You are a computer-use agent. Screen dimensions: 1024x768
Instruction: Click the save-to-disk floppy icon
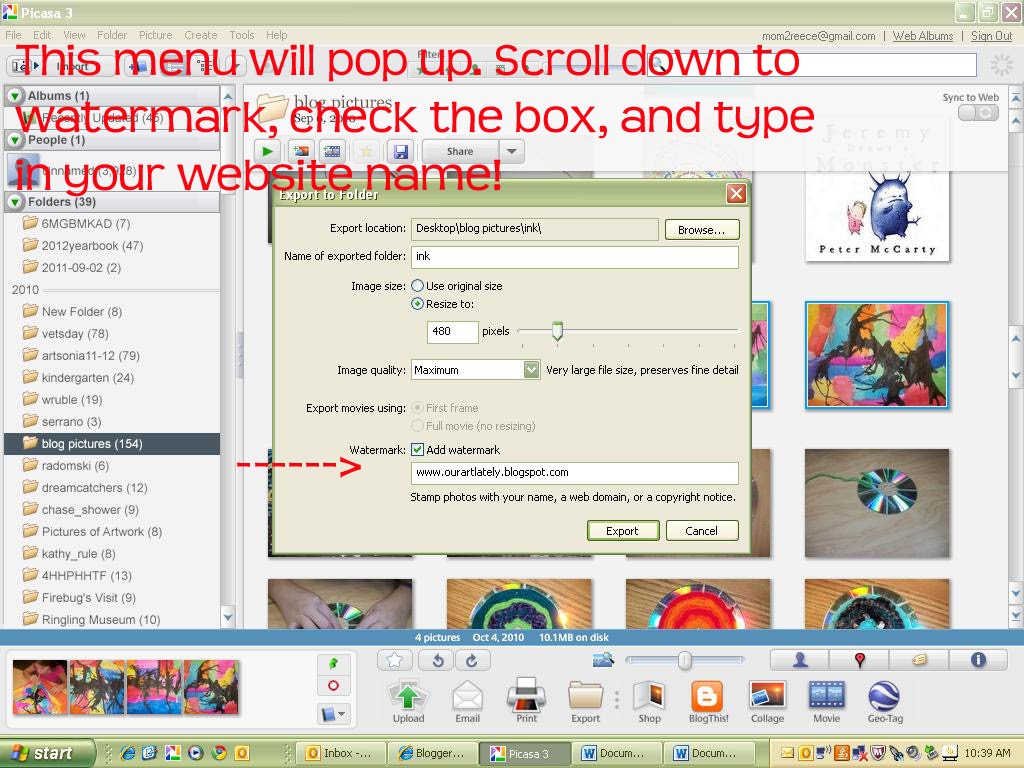click(400, 152)
